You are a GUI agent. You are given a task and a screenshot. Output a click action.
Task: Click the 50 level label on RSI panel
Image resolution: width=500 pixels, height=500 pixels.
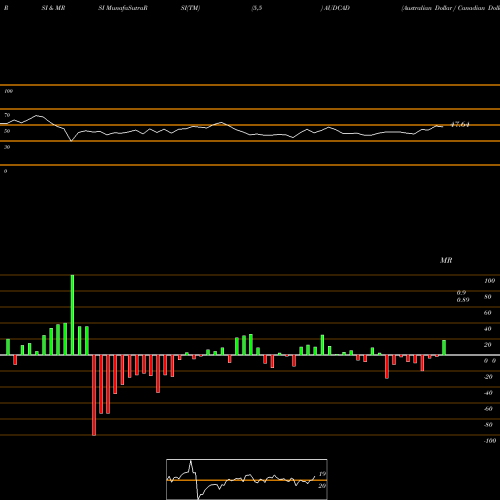(7, 131)
